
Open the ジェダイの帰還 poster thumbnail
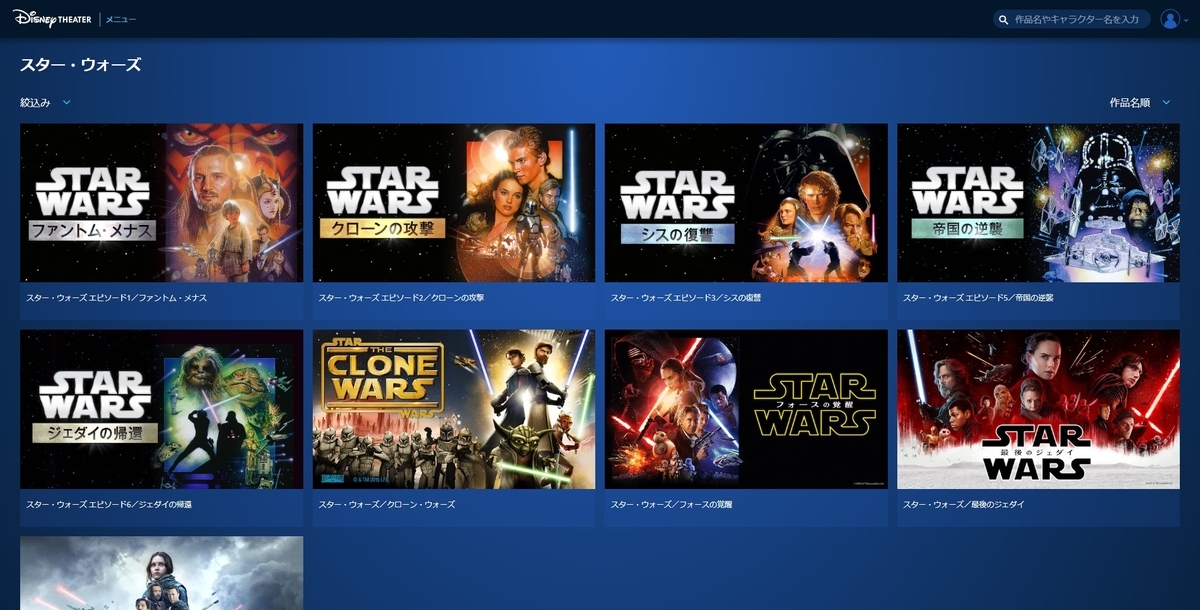click(x=161, y=409)
